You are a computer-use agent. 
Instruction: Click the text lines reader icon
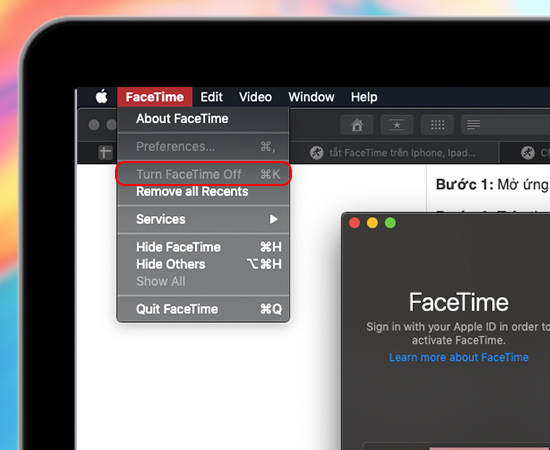click(473, 125)
